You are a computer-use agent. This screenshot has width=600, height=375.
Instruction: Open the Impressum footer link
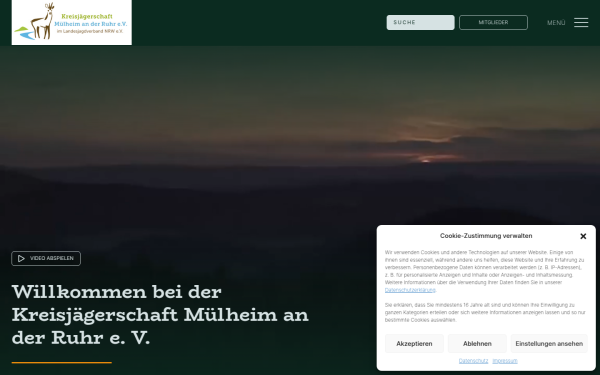(505, 361)
